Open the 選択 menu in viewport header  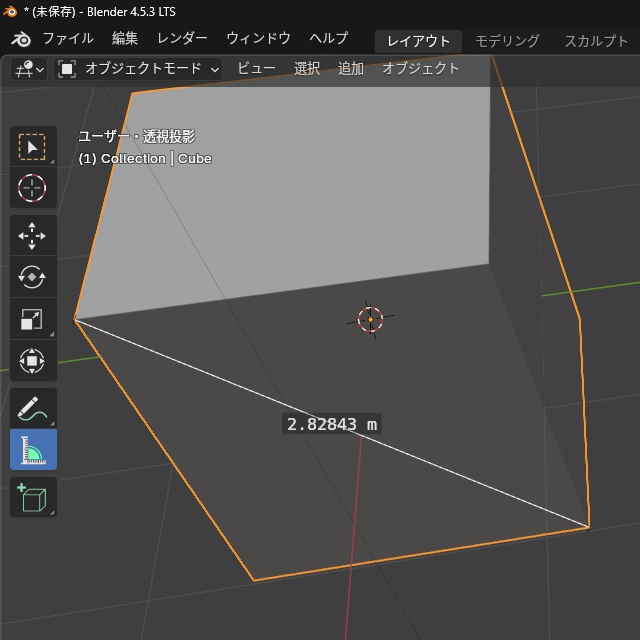(x=307, y=69)
